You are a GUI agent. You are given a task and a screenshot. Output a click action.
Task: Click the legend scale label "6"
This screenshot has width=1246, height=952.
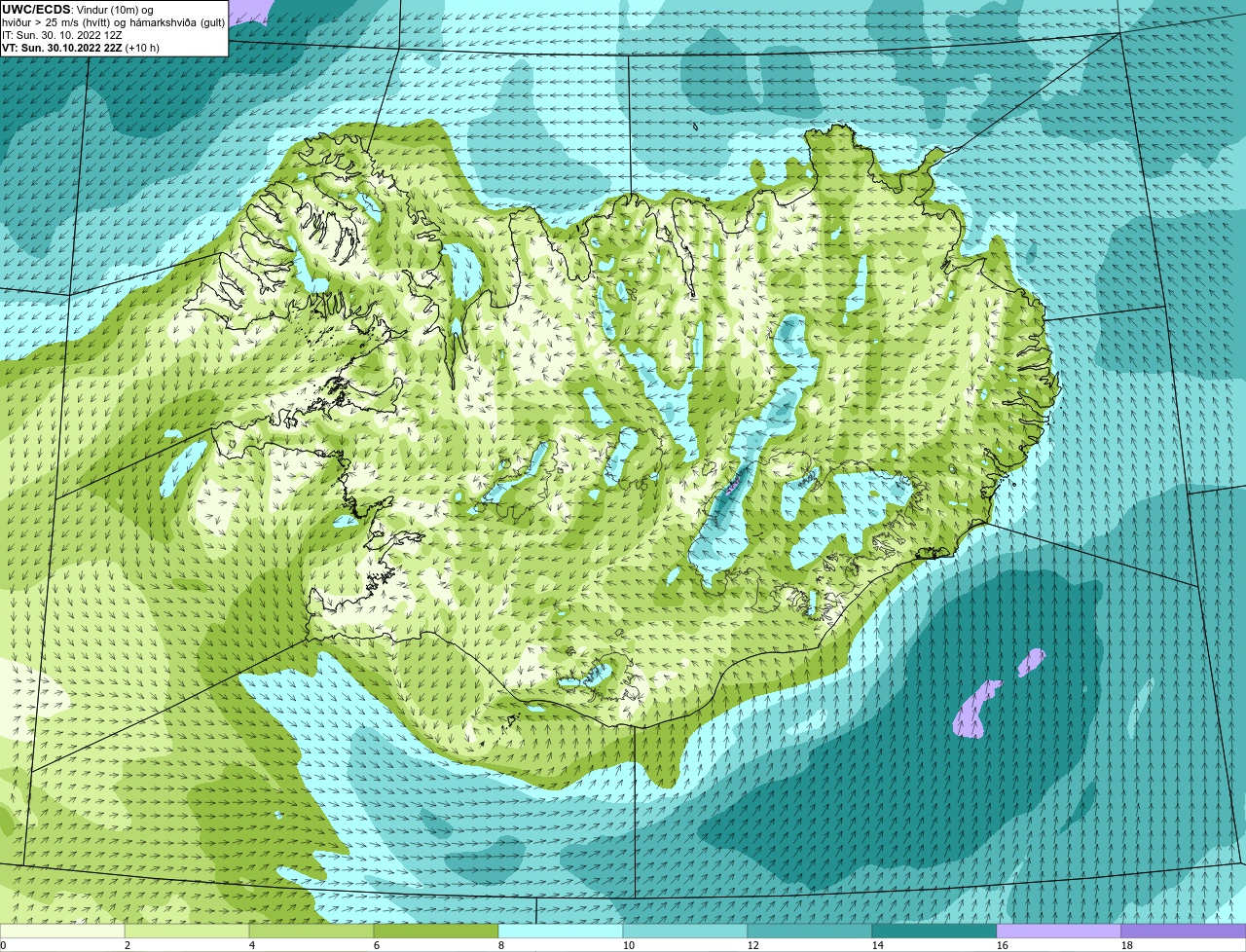coord(377,945)
